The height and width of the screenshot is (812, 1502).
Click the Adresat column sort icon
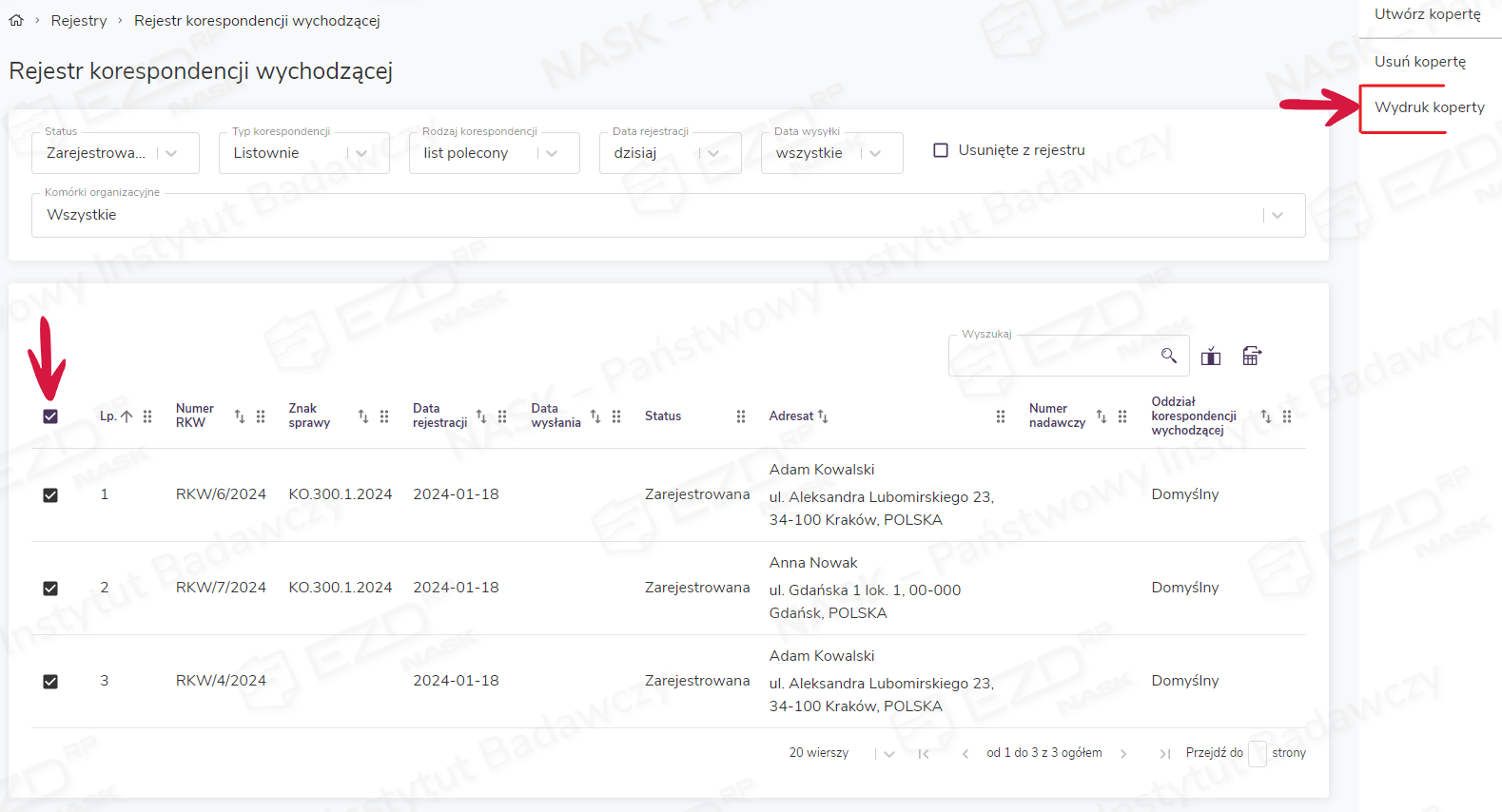pyautogui.click(x=823, y=416)
